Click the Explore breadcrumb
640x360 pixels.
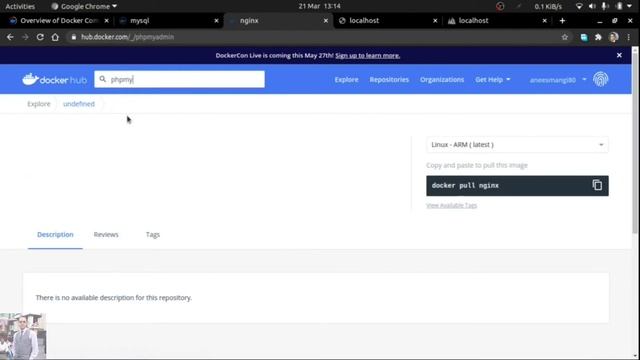(39, 104)
